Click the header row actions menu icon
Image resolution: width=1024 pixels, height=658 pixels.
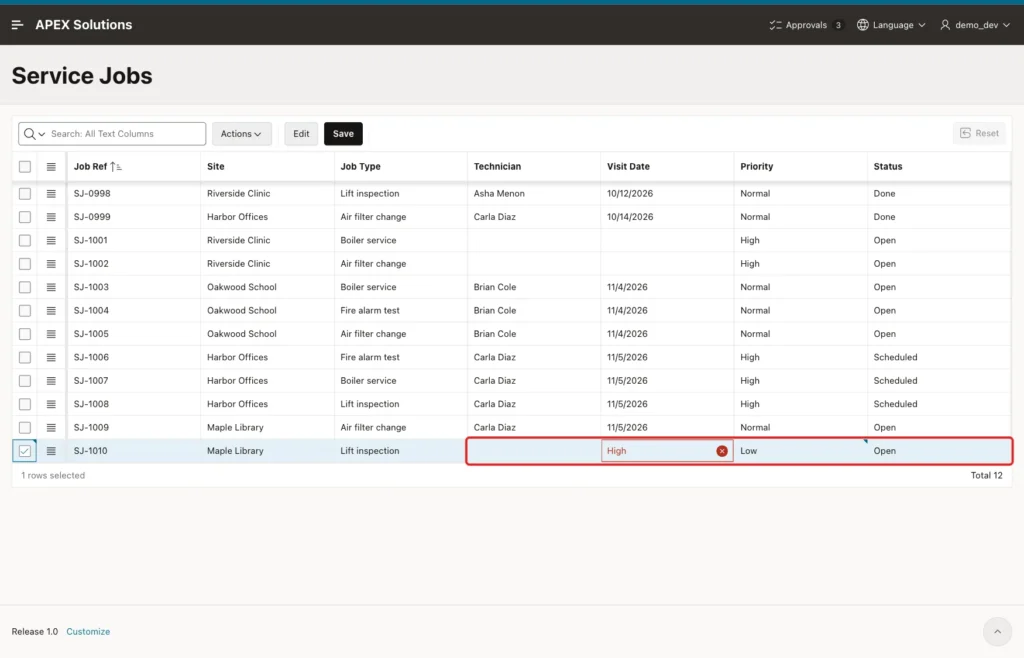click(51, 166)
